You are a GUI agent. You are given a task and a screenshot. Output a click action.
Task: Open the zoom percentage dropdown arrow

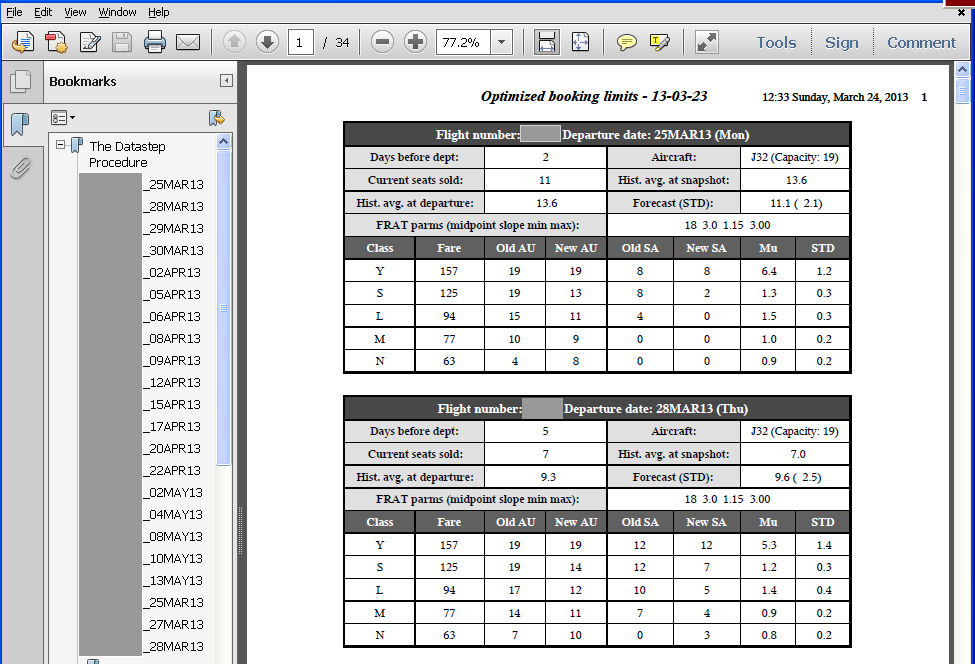click(x=501, y=42)
